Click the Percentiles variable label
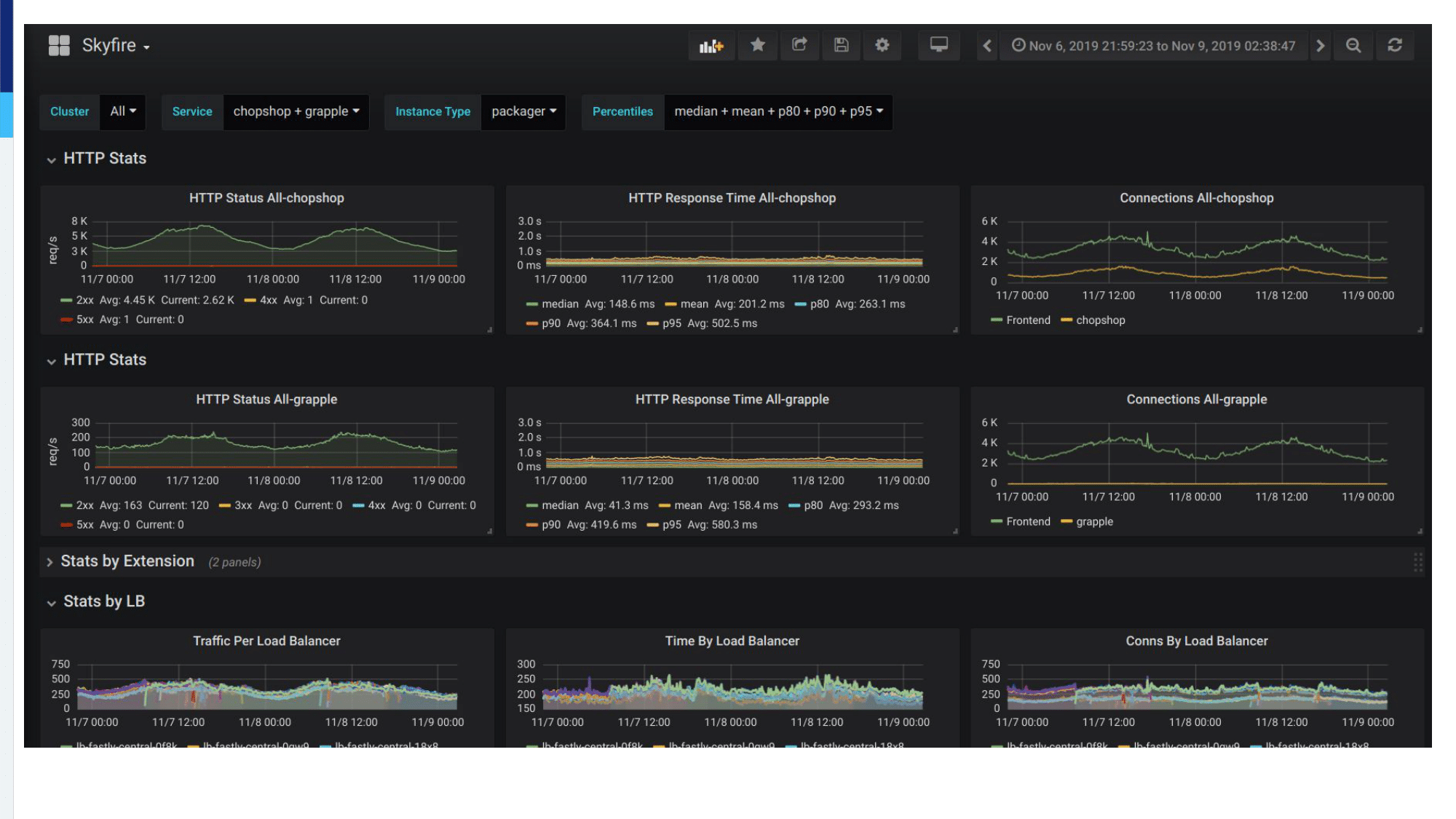 coord(622,111)
